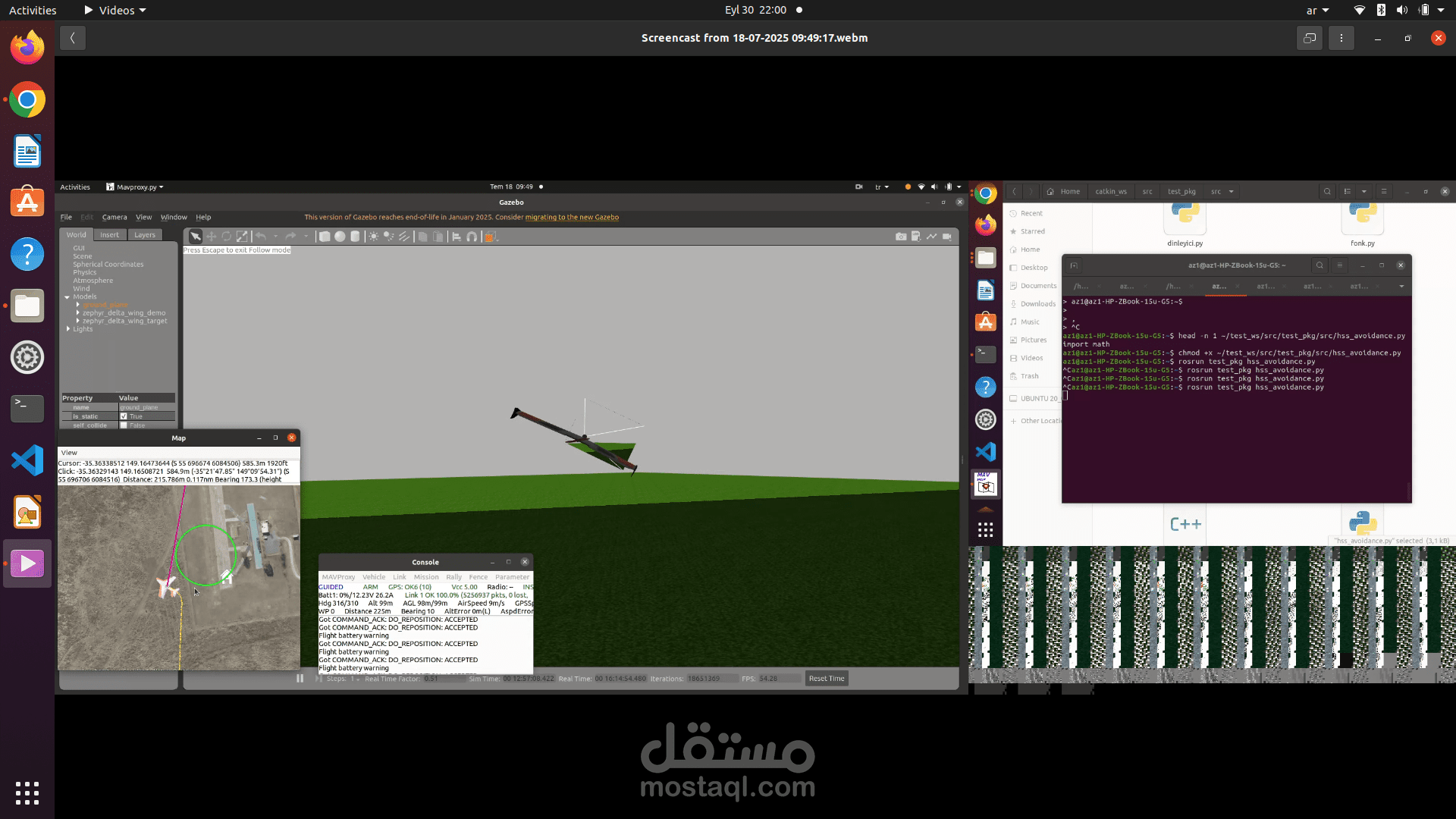
Task: Select the Rotate mode tool in Gazebo
Action: pos(226,237)
